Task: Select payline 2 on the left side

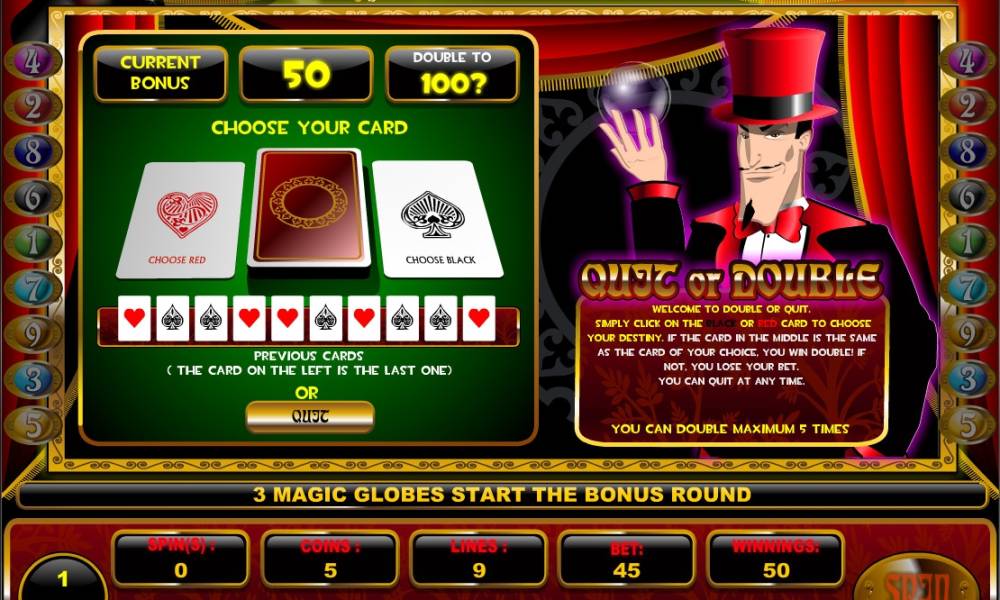Action: click(x=33, y=106)
